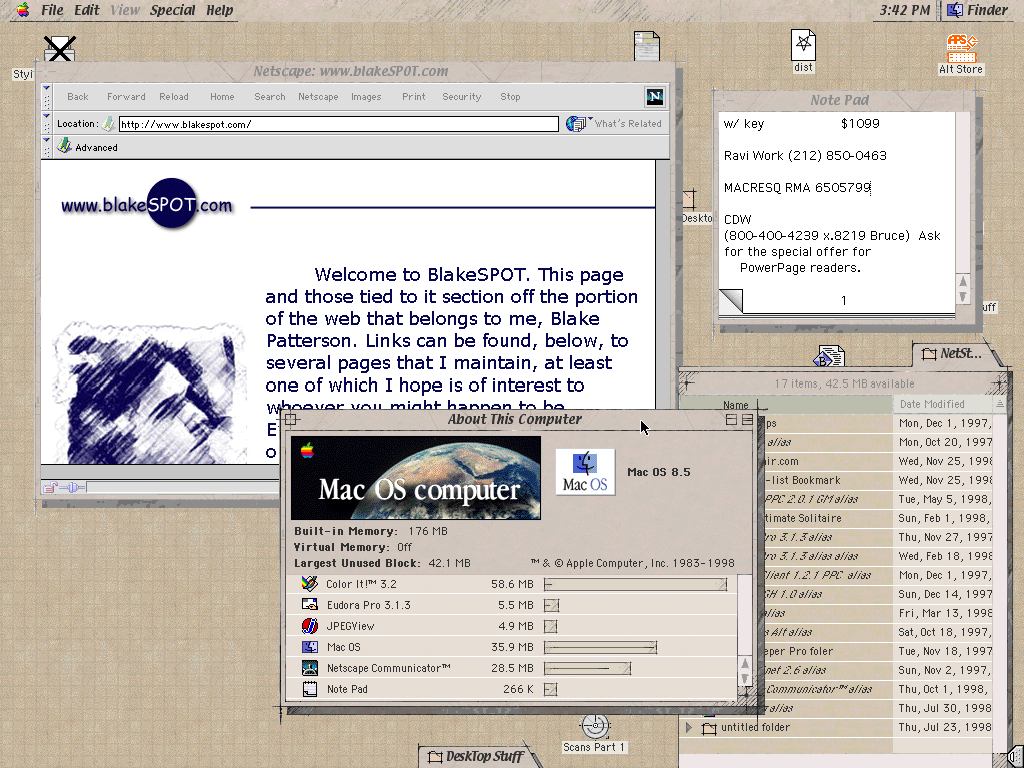This screenshot has width=1024, height=768.
Task: Open the Special menu
Action: (172, 10)
